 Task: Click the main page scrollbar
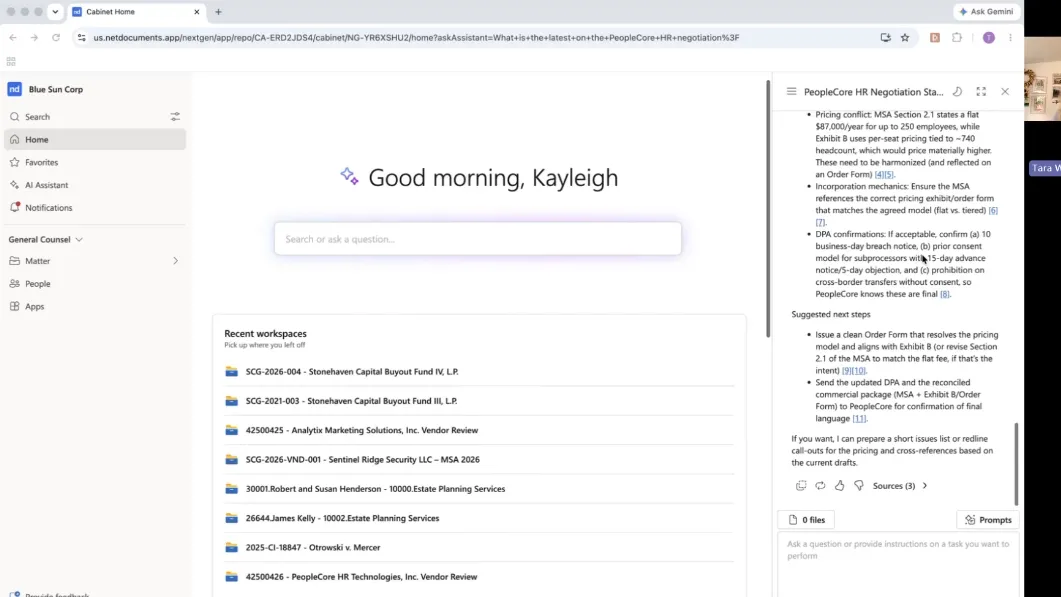pyautogui.click(x=768, y=208)
